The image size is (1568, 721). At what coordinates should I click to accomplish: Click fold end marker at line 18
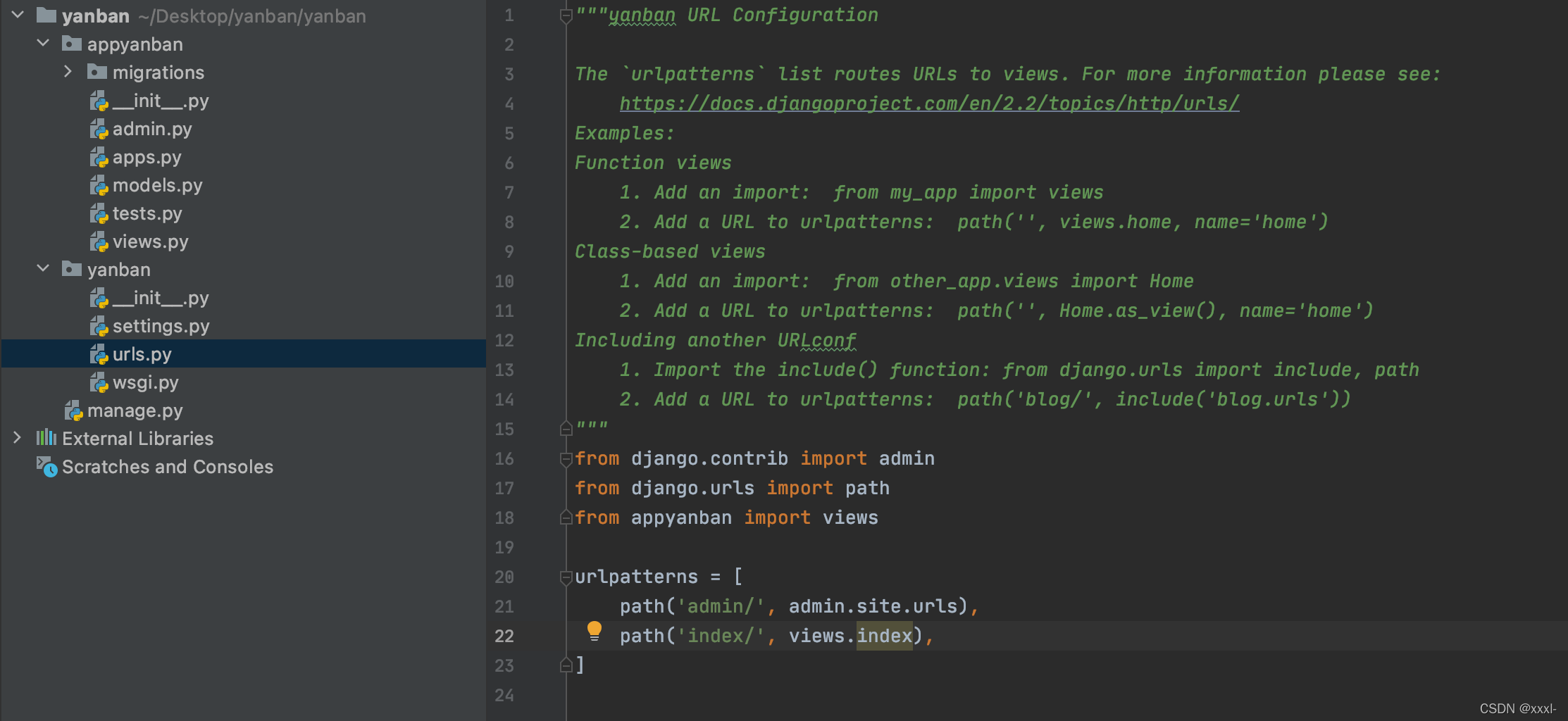566,518
